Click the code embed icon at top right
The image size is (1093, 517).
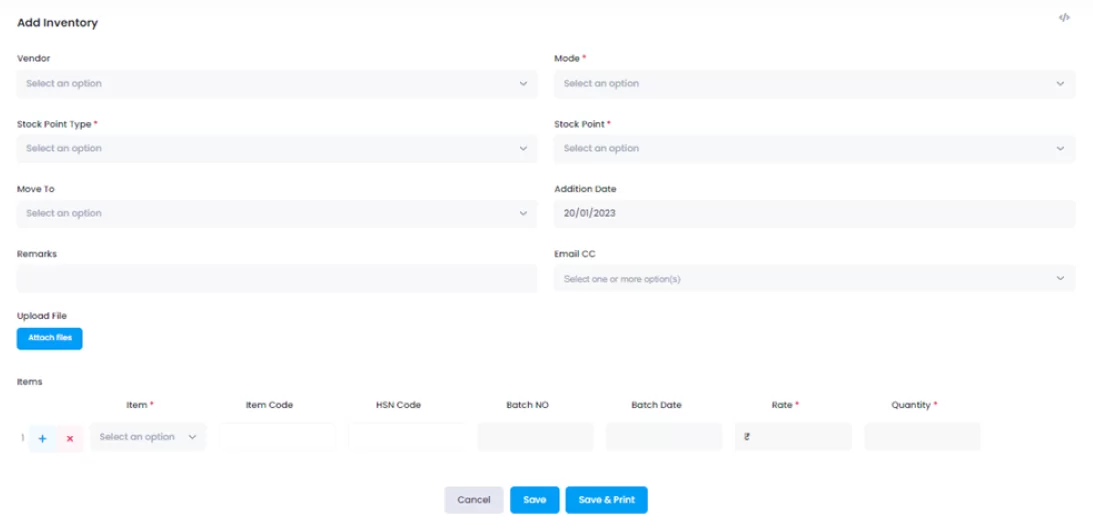point(1064,18)
